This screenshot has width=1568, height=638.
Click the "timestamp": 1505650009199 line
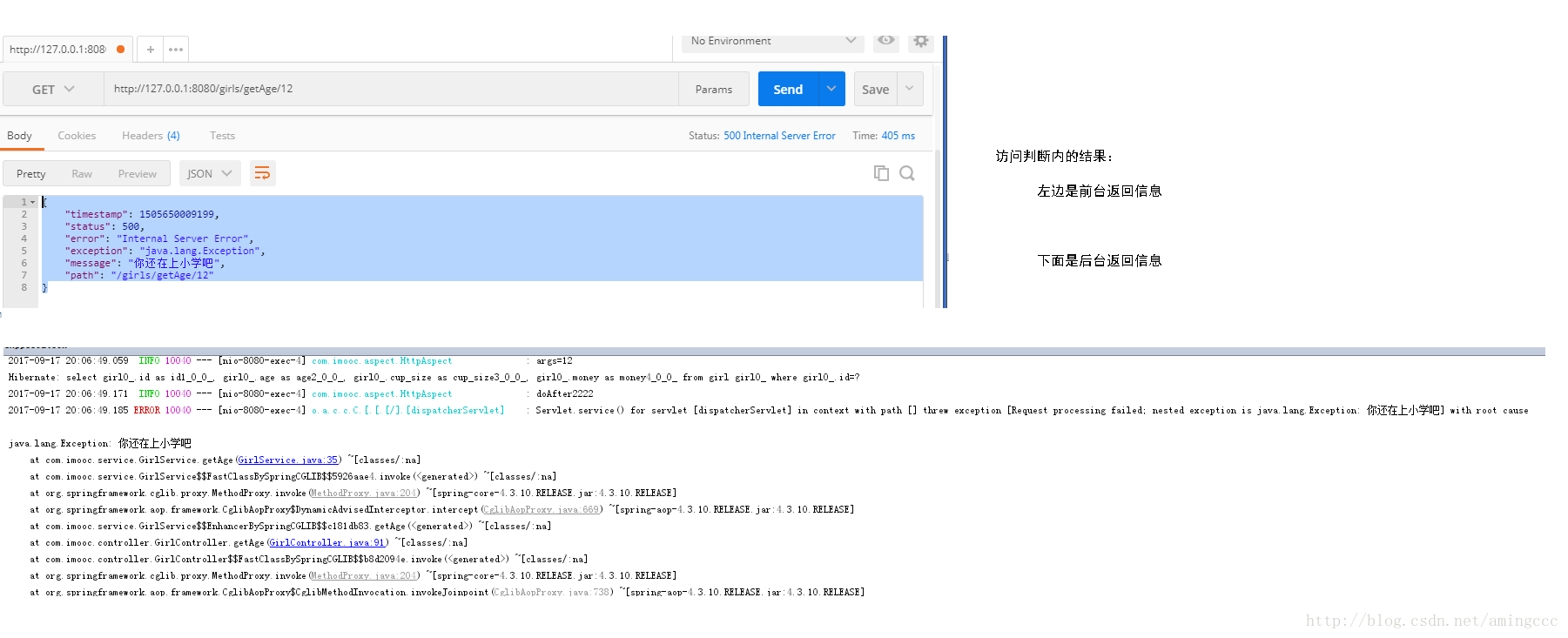click(x=142, y=214)
